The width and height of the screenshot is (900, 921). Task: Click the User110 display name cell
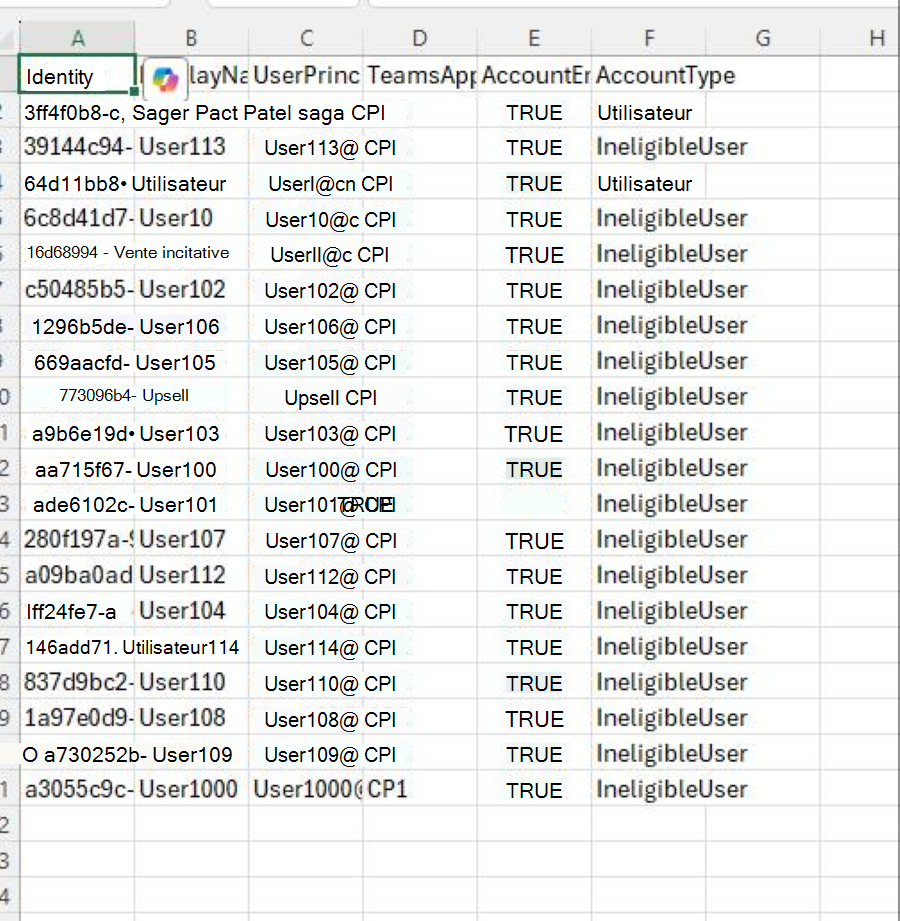coord(191,682)
